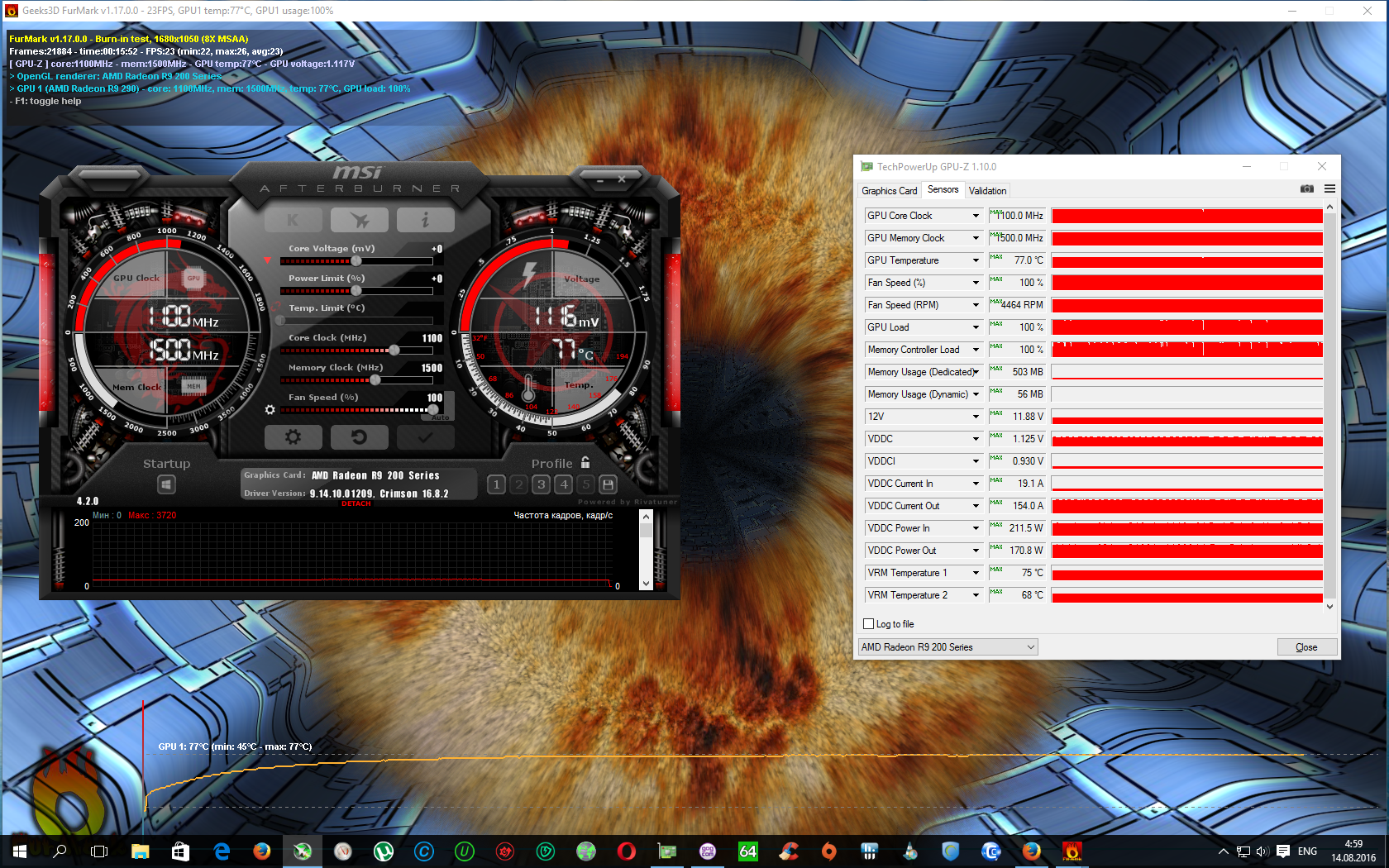Image resolution: width=1389 pixels, height=868 pixels.
Task: Click the driver version text Crimson 16.8.2
Action: click(414, 494)
